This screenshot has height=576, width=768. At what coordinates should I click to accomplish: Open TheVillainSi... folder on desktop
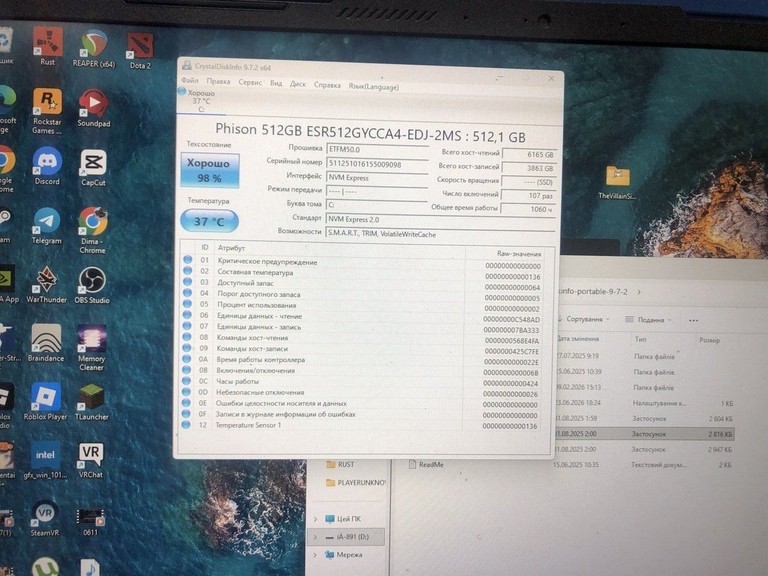[618, 182]
